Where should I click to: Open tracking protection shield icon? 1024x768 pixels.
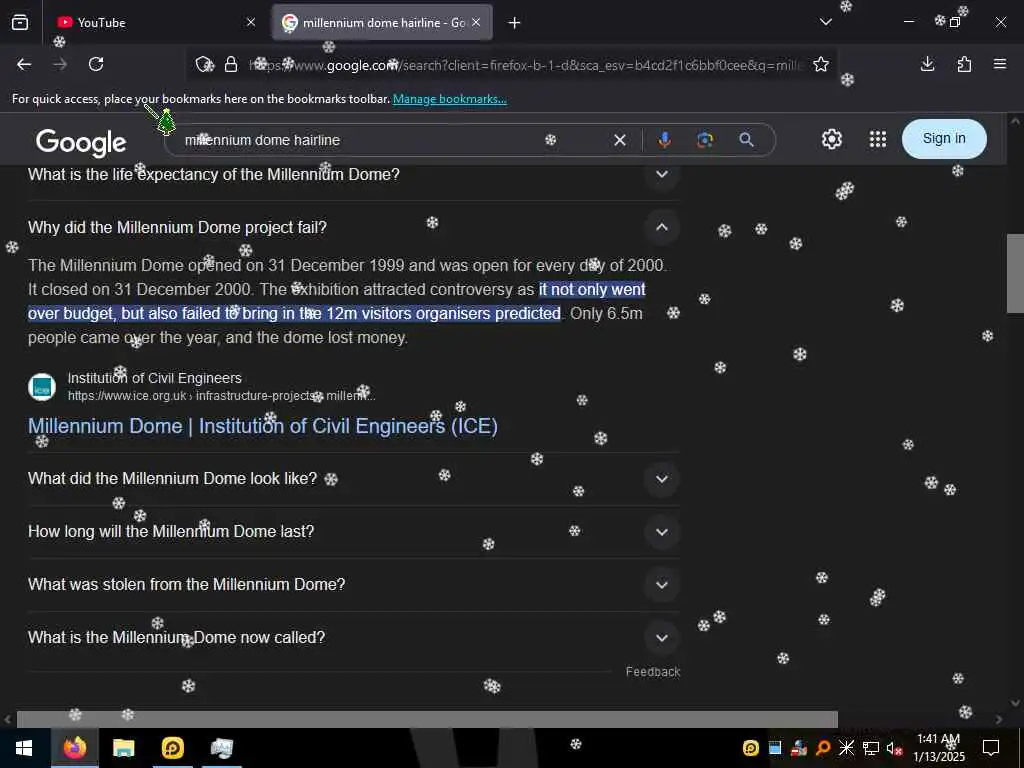[205, 64]
